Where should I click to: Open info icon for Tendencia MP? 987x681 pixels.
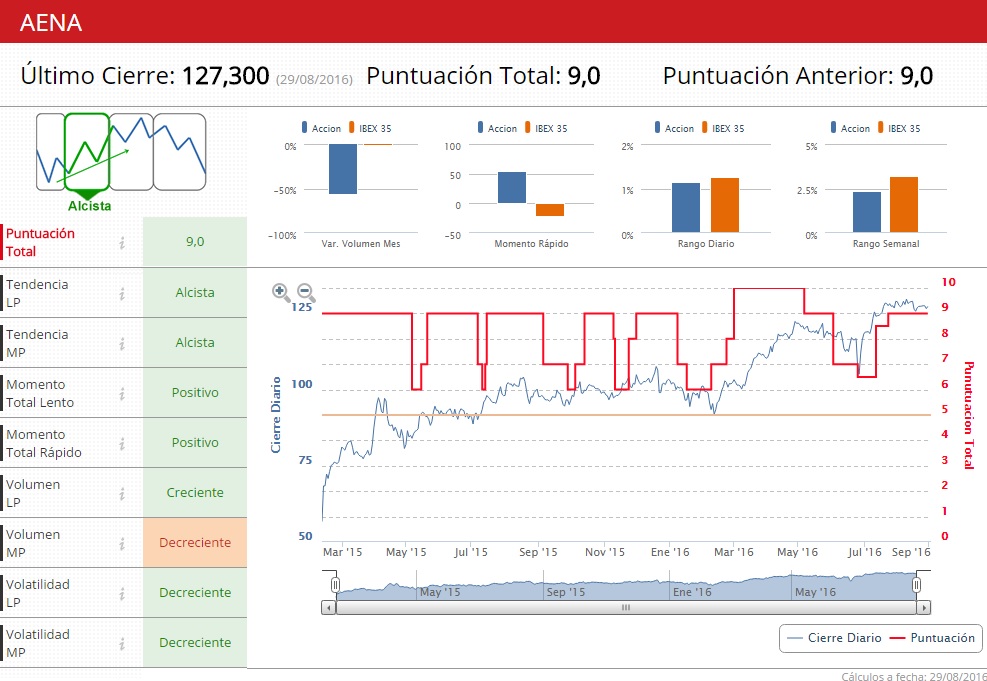tap(122, 343)
